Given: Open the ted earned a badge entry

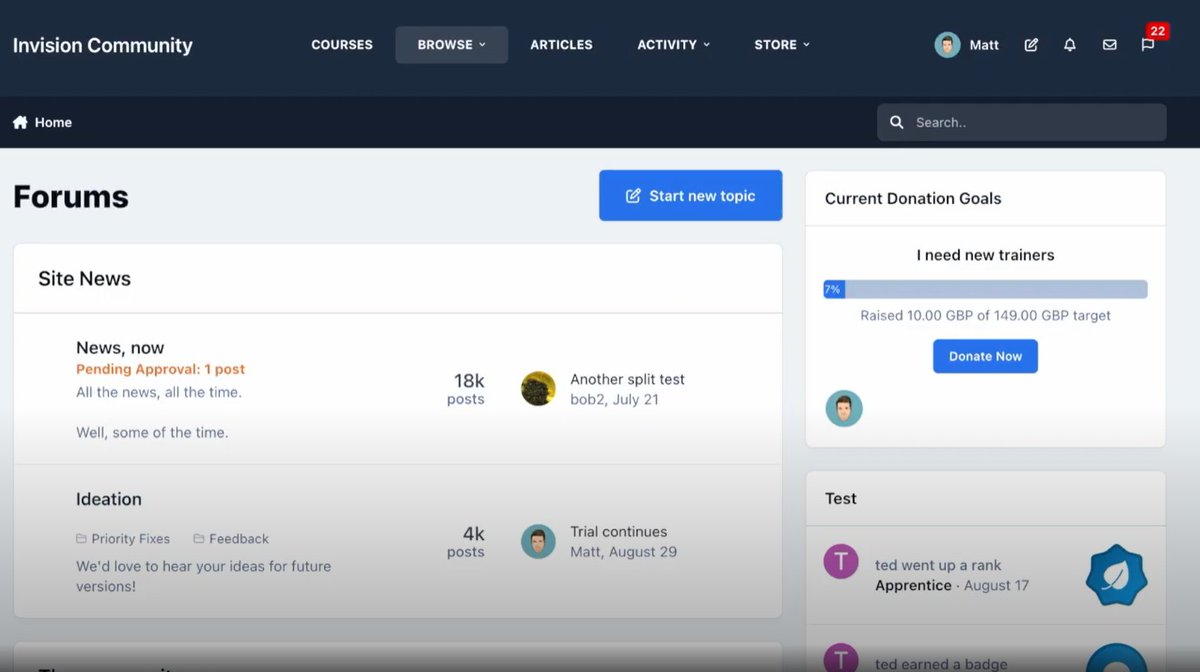Looking at the screenshot, I should [941, 664].
